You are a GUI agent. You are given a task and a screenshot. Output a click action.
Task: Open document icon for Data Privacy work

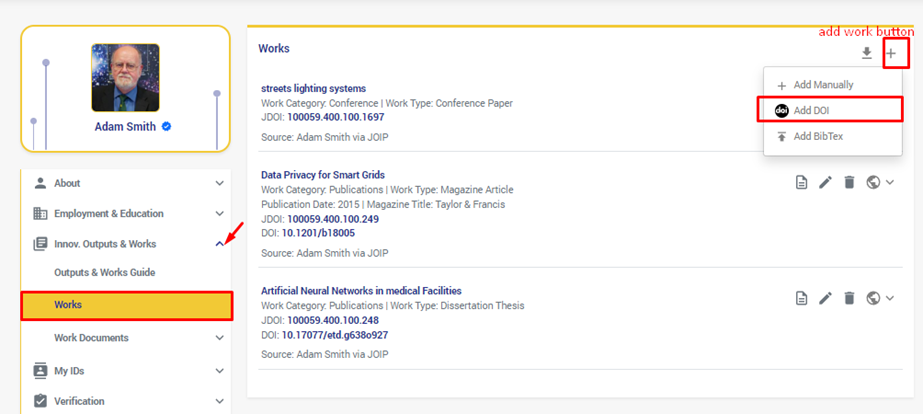[801, 182]
